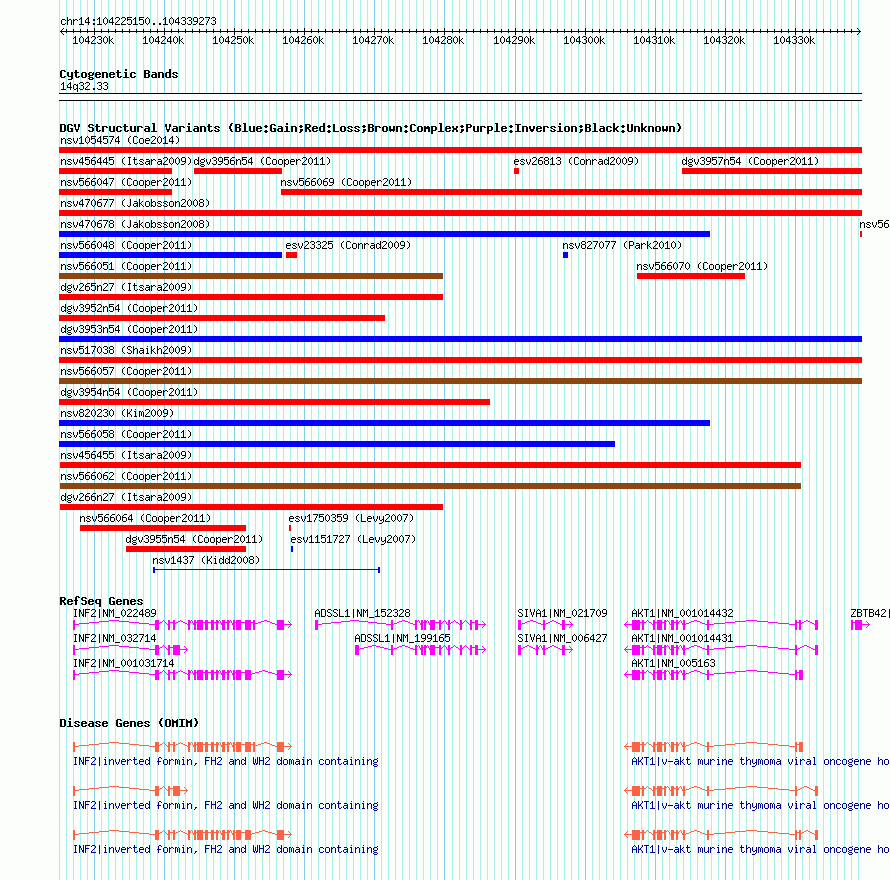Click the INF2|NM_022489 gene label
890x880 pixels.
coord(115,613)
